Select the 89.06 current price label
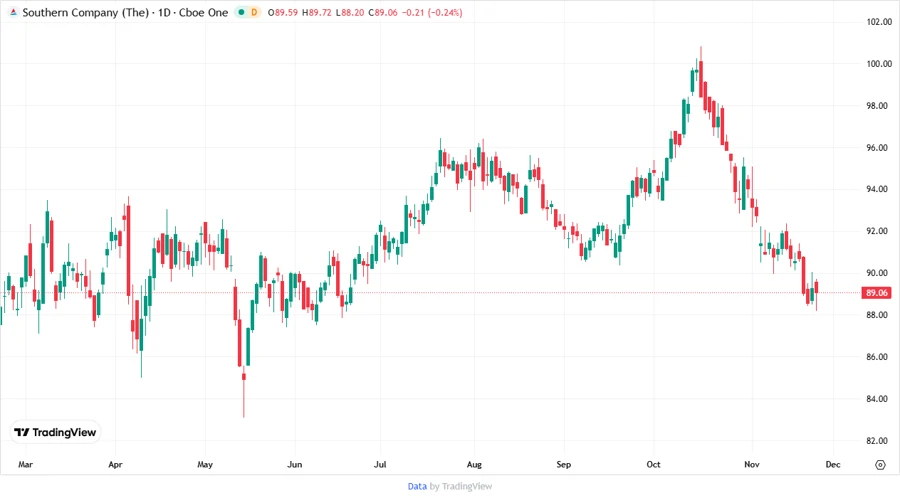Viewport: 900px width, 498px height. tap(876, 293)
